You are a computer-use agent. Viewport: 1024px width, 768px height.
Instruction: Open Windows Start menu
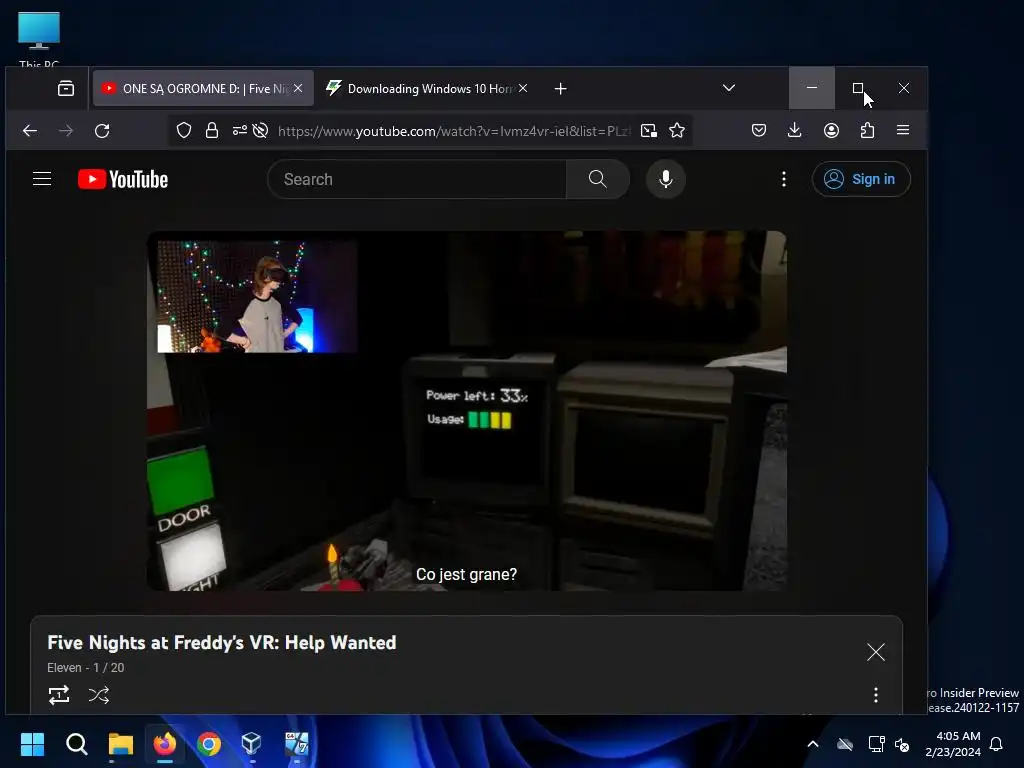(32, 744)
